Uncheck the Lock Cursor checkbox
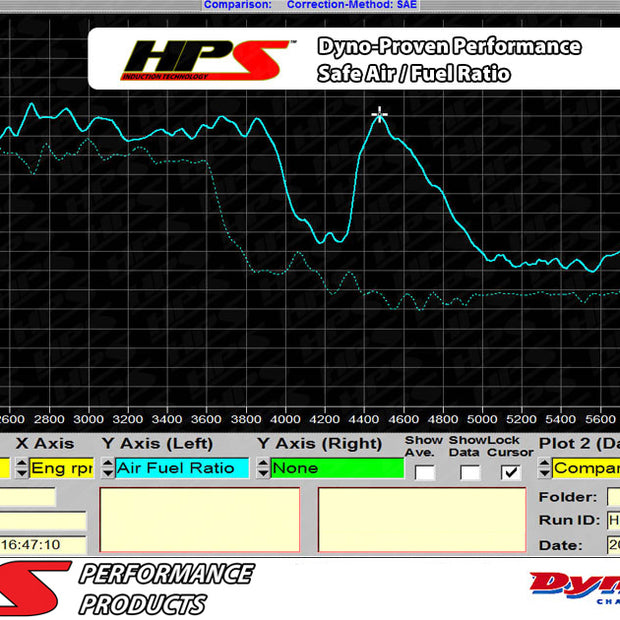 point(510,473)
